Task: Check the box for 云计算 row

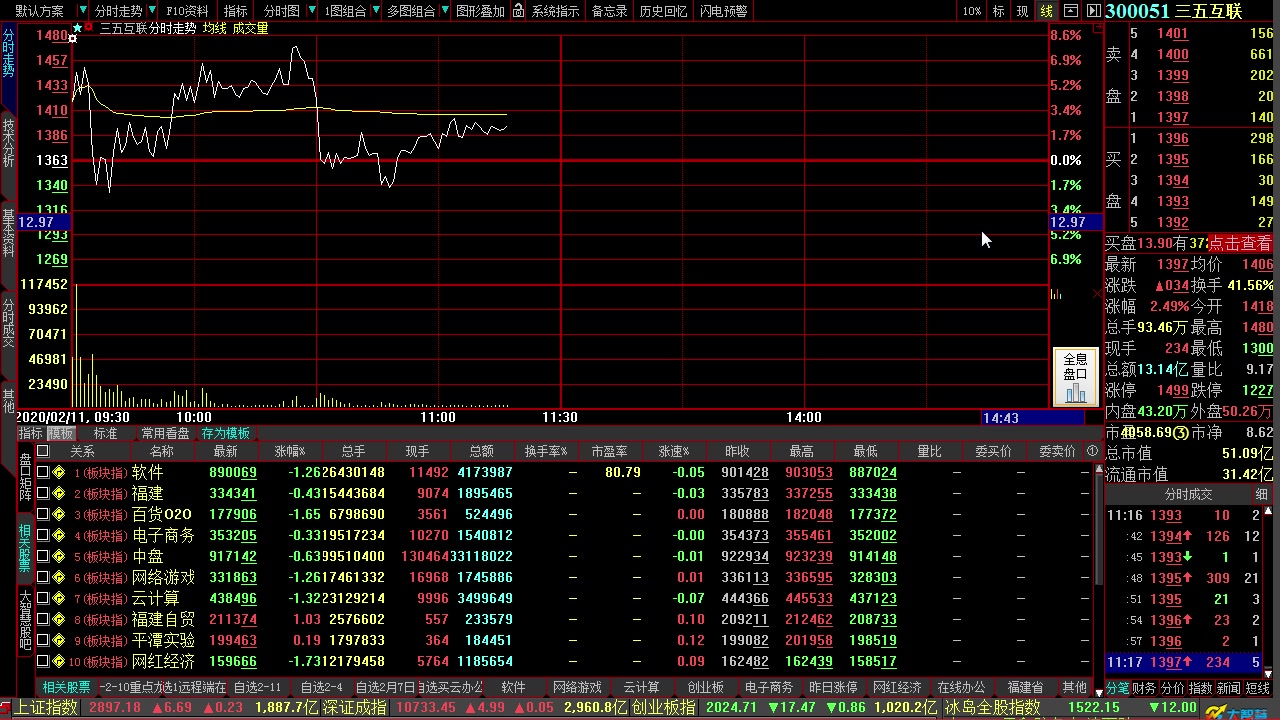Action: (x=42, y=598)
